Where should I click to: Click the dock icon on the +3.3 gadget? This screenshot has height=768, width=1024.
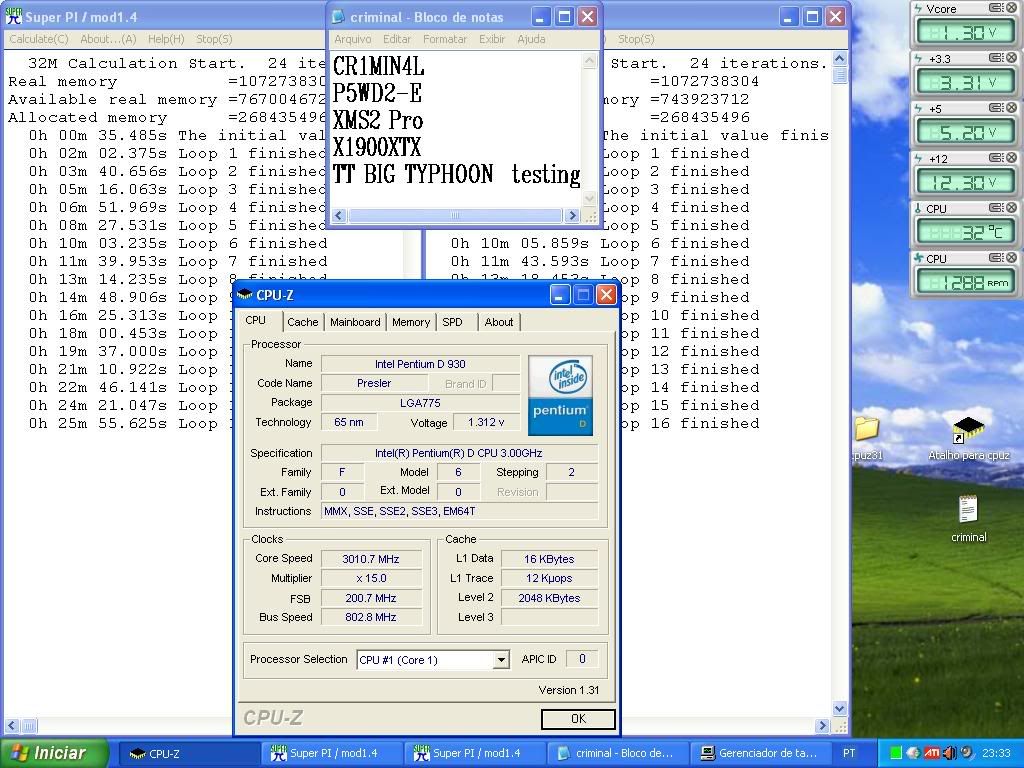click(x=996, y=58)
